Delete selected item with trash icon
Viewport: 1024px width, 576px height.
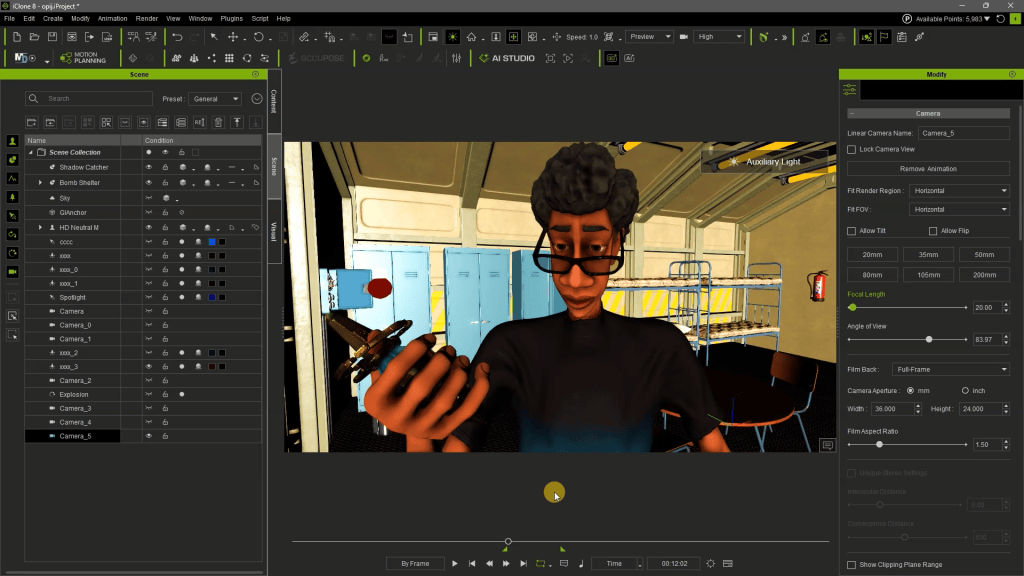pos(218,122)
